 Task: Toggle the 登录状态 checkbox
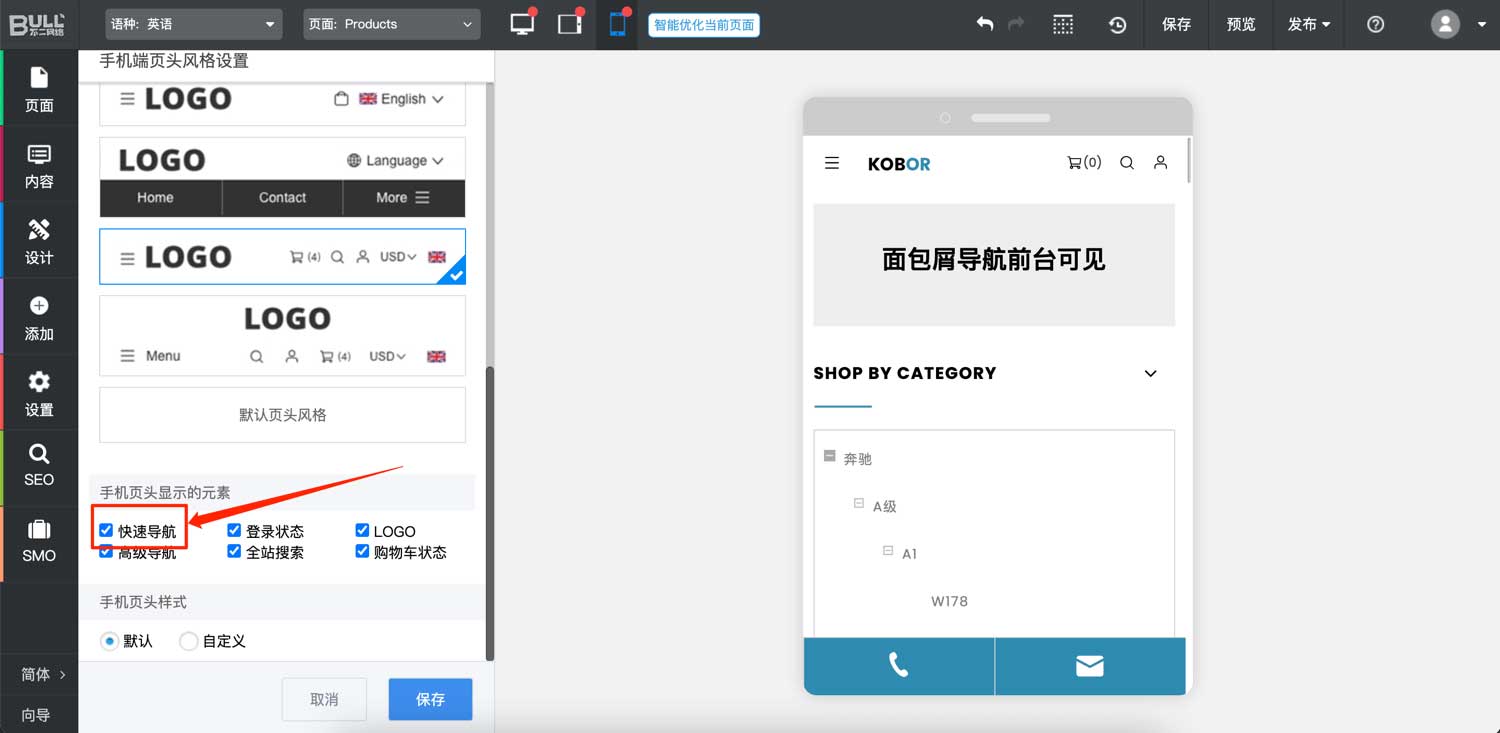tap(234, 530)
